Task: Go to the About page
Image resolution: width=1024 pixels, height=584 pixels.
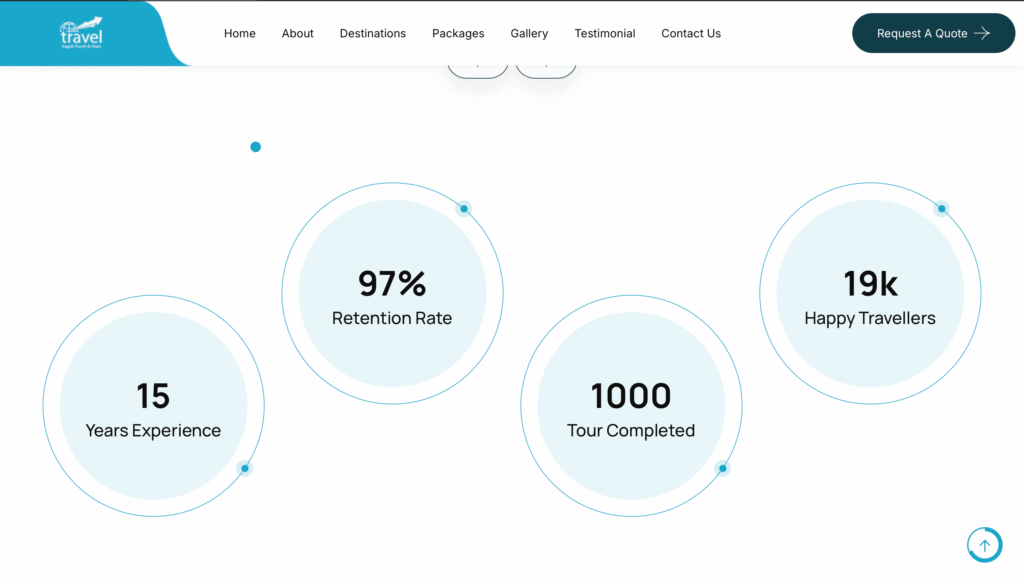Action: click(x=297, y=33)
